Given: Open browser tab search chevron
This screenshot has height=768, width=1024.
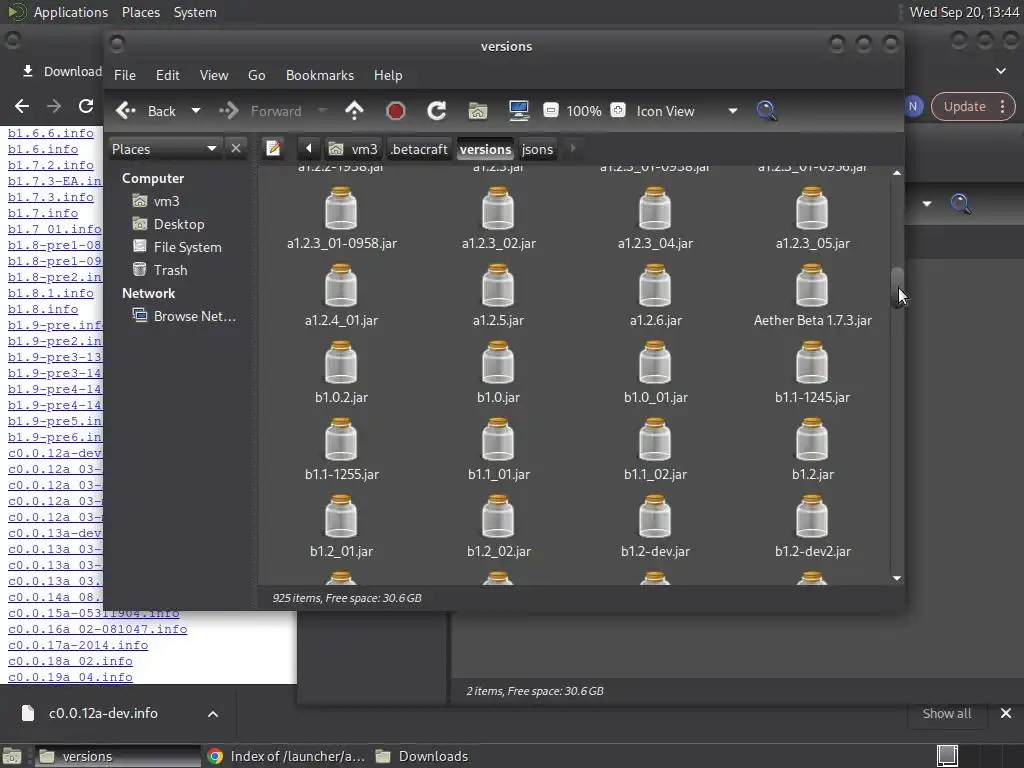Looking at the screenshot, I should click(x=1000, y=71).
